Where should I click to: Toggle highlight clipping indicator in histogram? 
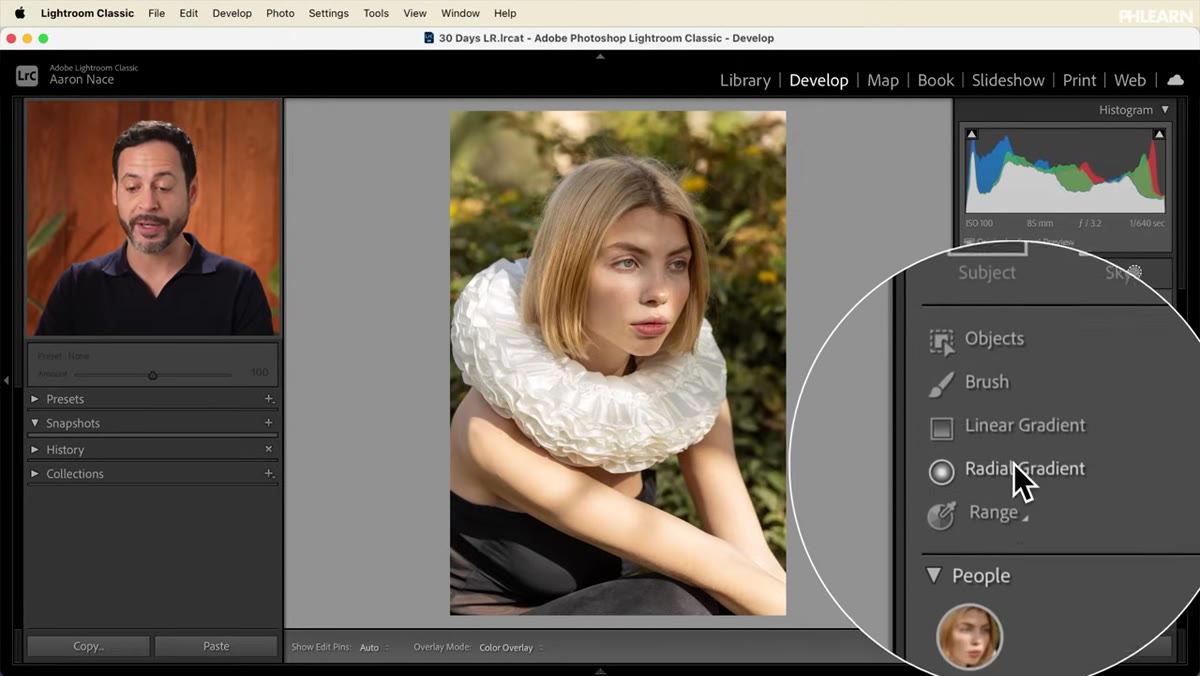click(1159, 134)
